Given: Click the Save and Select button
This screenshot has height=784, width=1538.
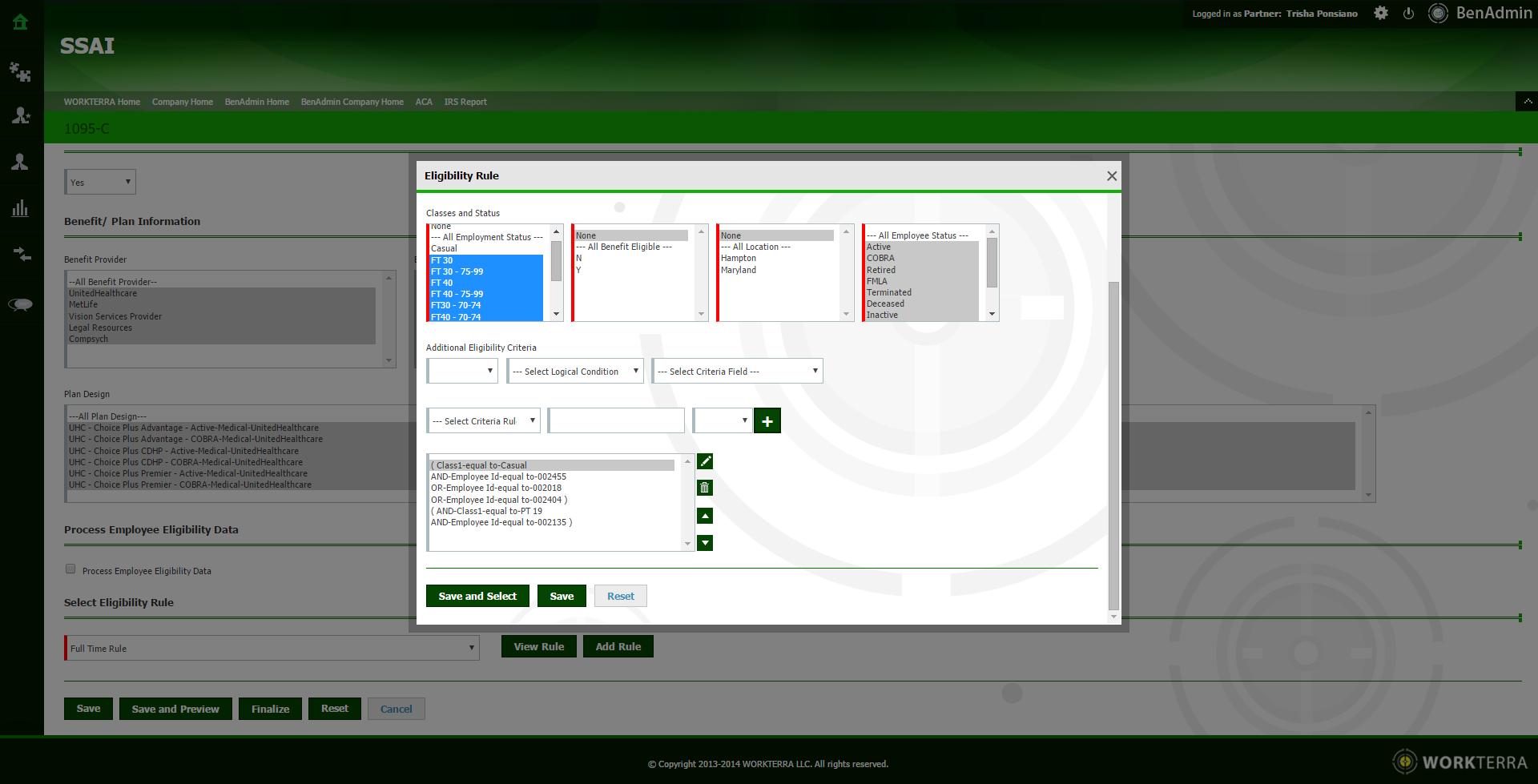Looking at the screenshot, I should 477,597.
